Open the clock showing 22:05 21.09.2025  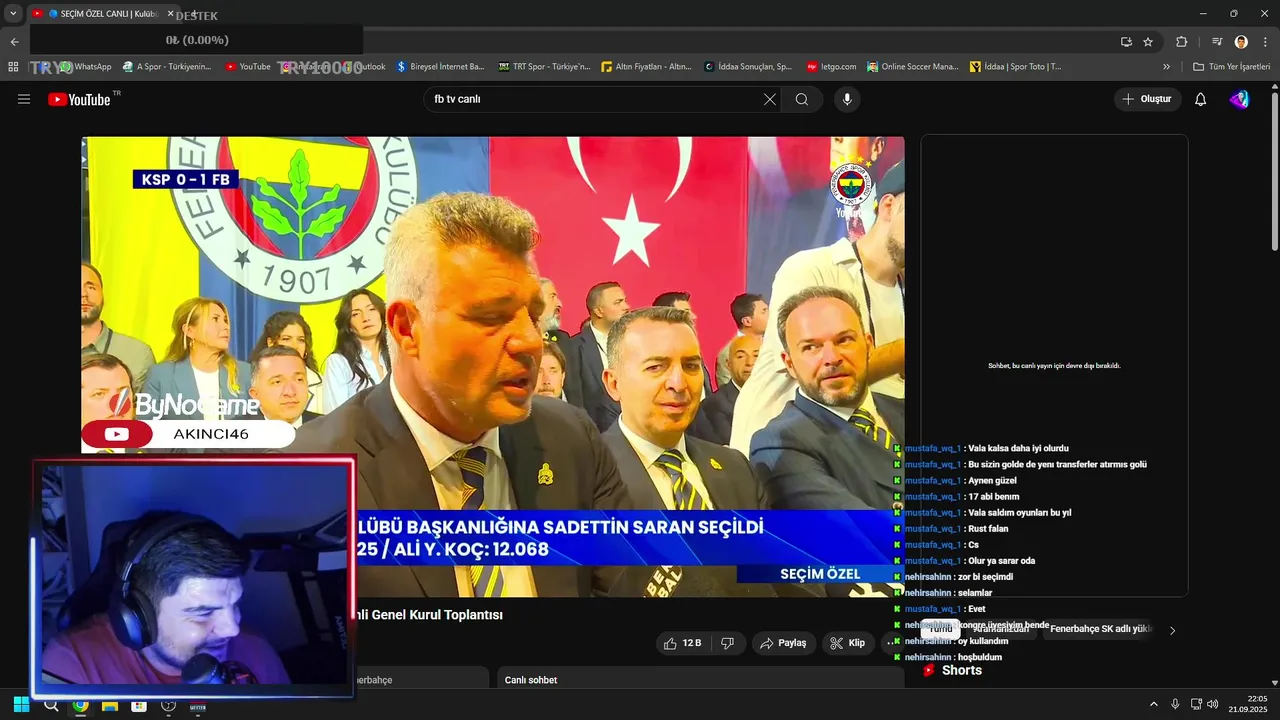(1249, 704)
